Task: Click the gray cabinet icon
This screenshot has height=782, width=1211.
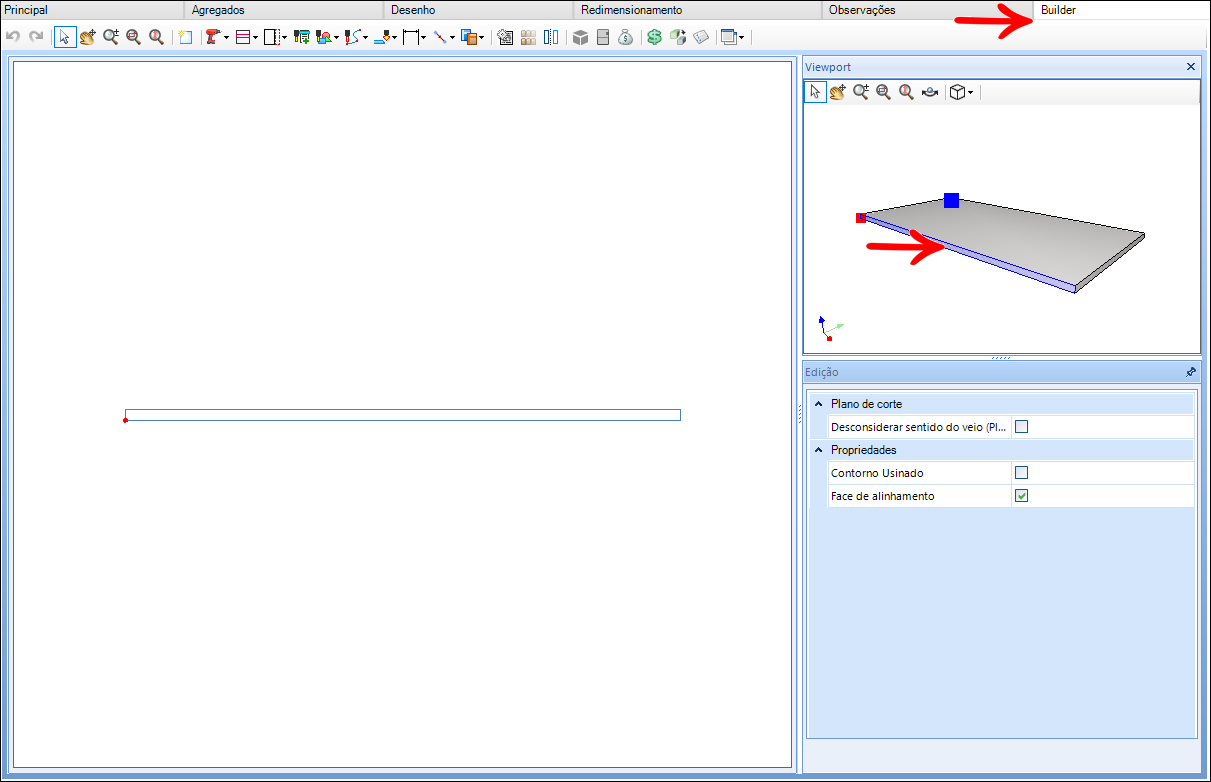Action: (x=602, y=37)
